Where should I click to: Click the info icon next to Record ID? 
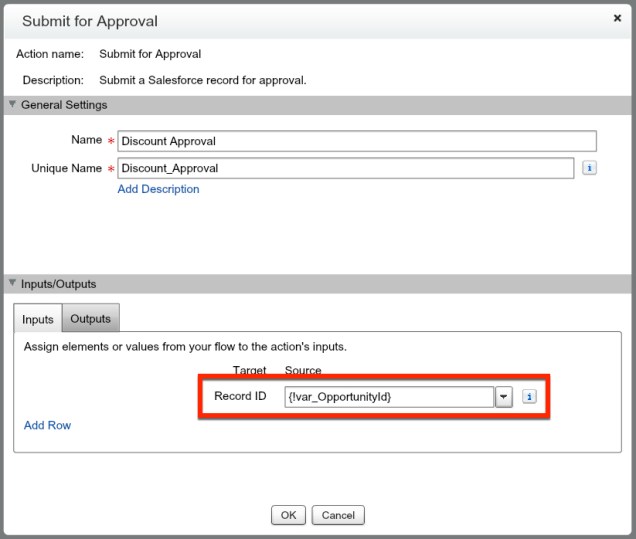(x=530, y=397)
